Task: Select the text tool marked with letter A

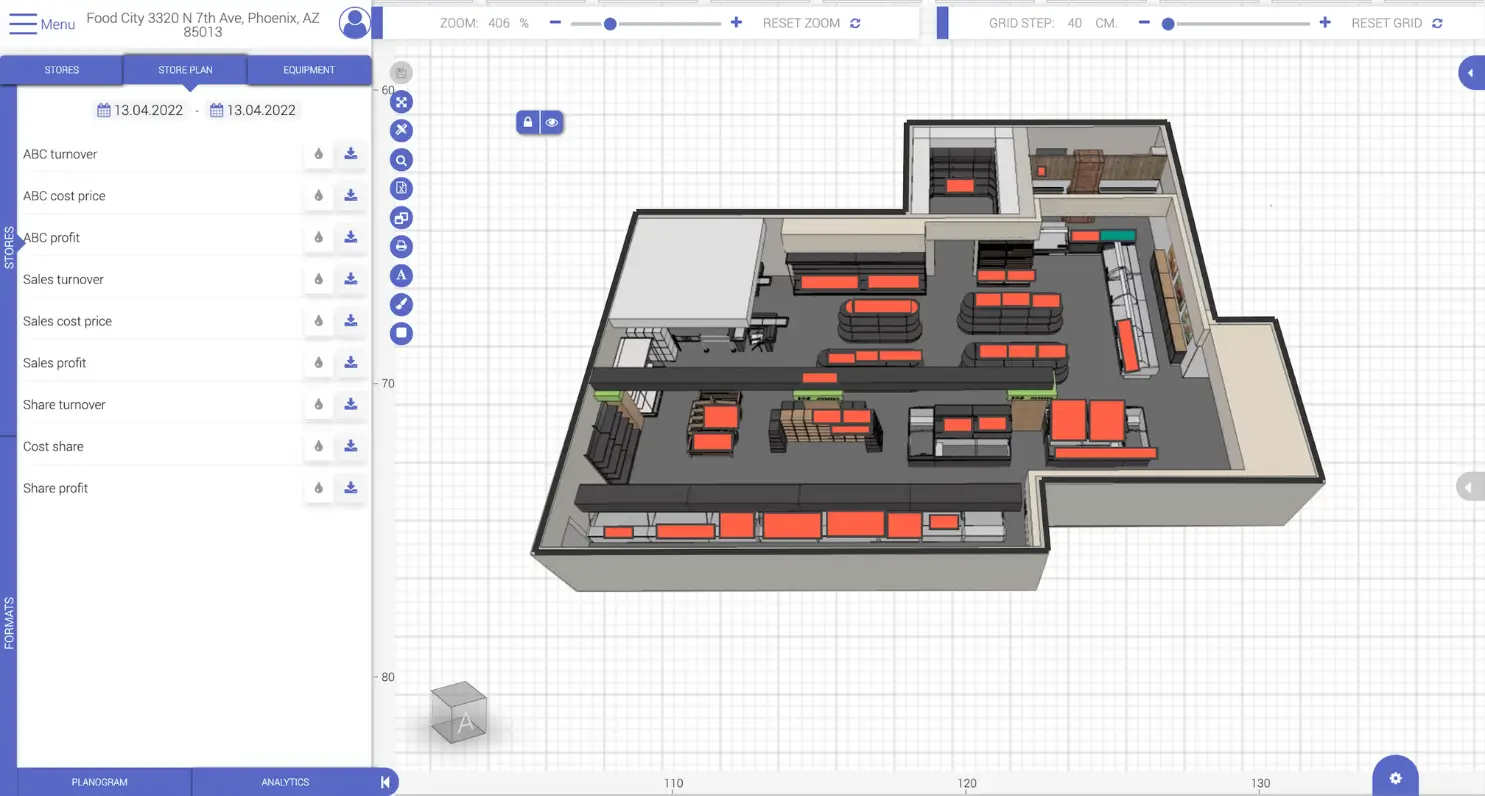Action: (x=401, y=275)
